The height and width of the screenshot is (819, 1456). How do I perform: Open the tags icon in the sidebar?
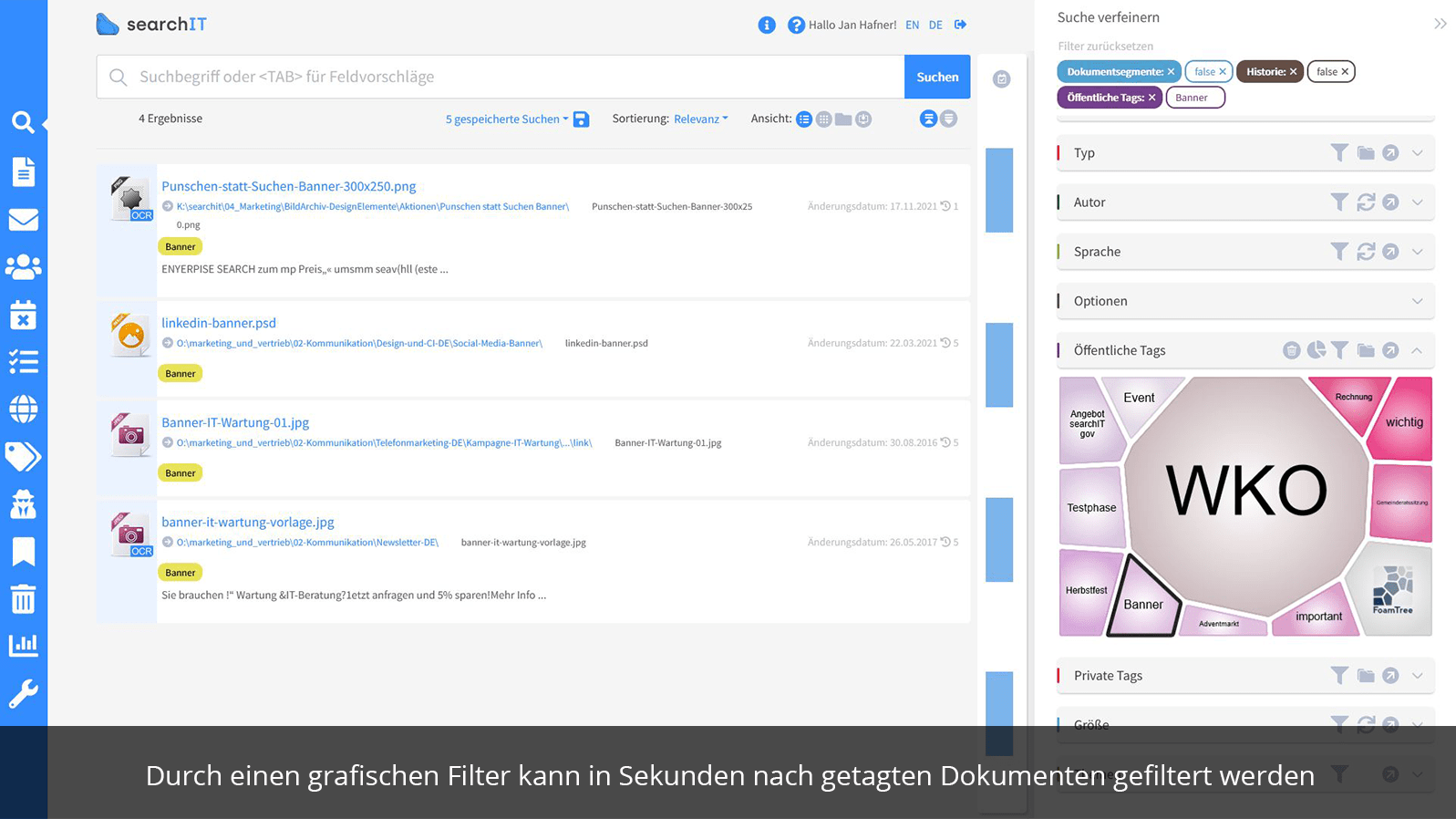pos(23,456)
